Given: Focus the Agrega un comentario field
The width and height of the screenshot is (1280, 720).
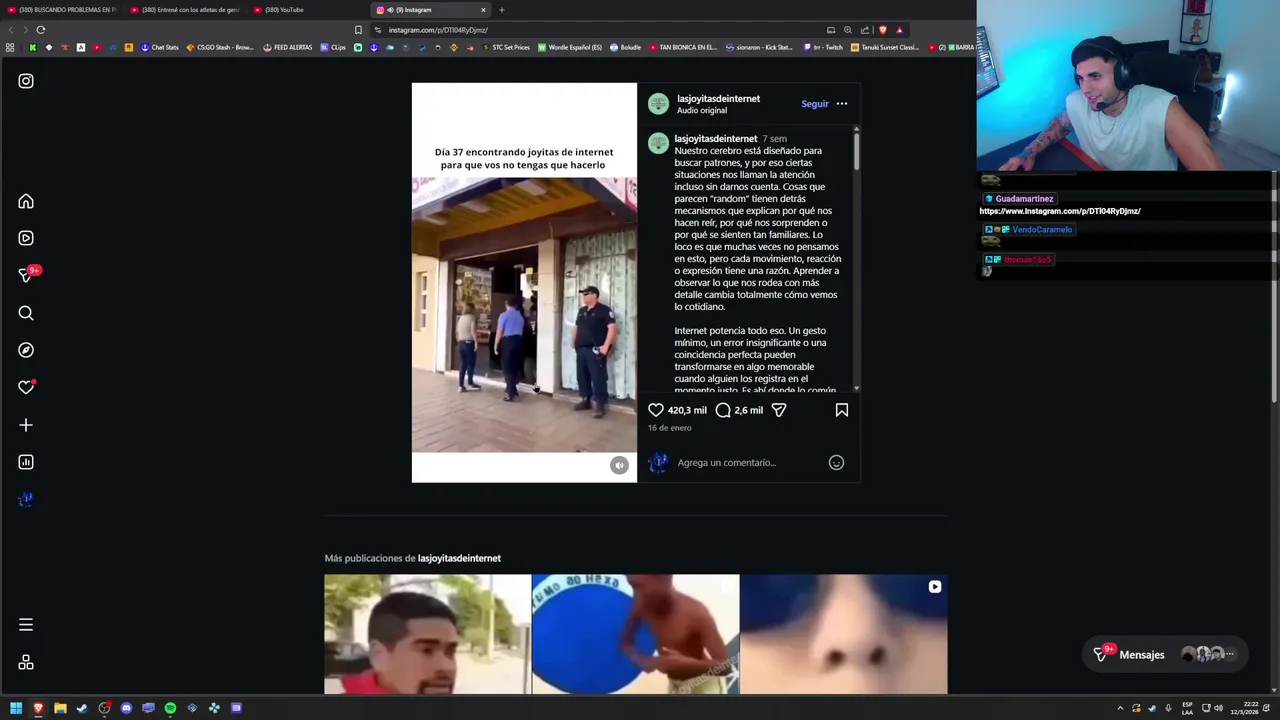Looking at the screenshot, I should pyautogui.click(x=748, y=462).
